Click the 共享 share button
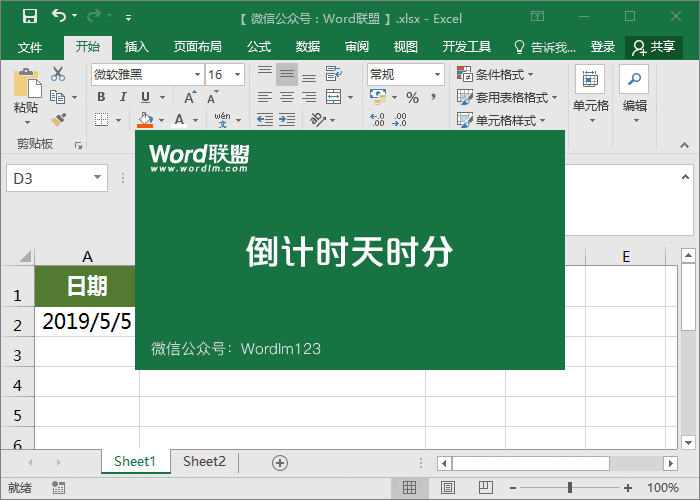 [x=654, y=47]
